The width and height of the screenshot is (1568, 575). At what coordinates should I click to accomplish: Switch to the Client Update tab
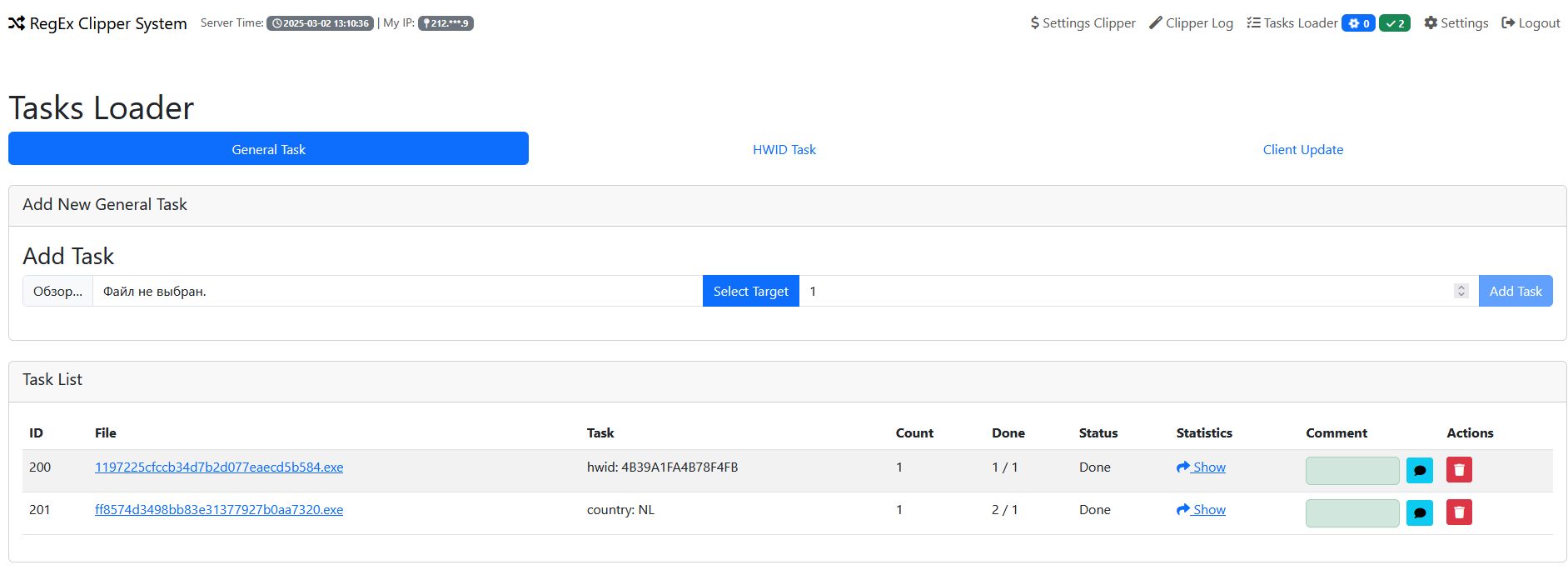[x=1303, y=149]
